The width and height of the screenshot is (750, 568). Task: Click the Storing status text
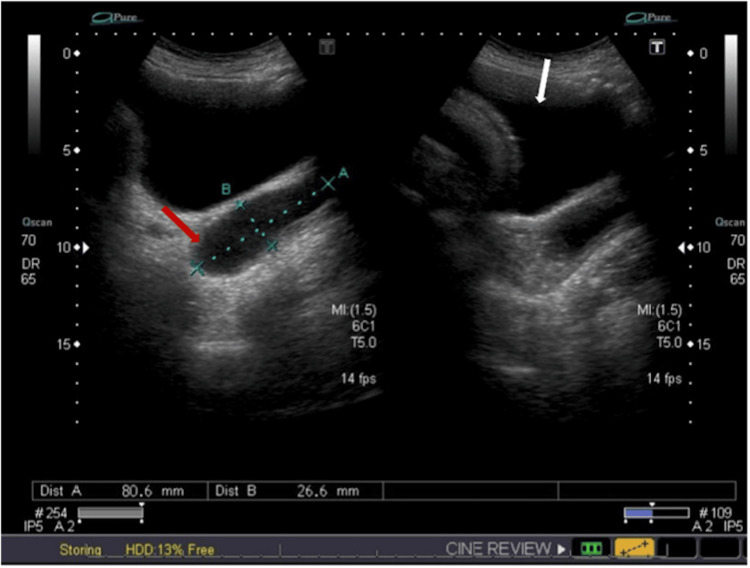(x=80, y=550)
